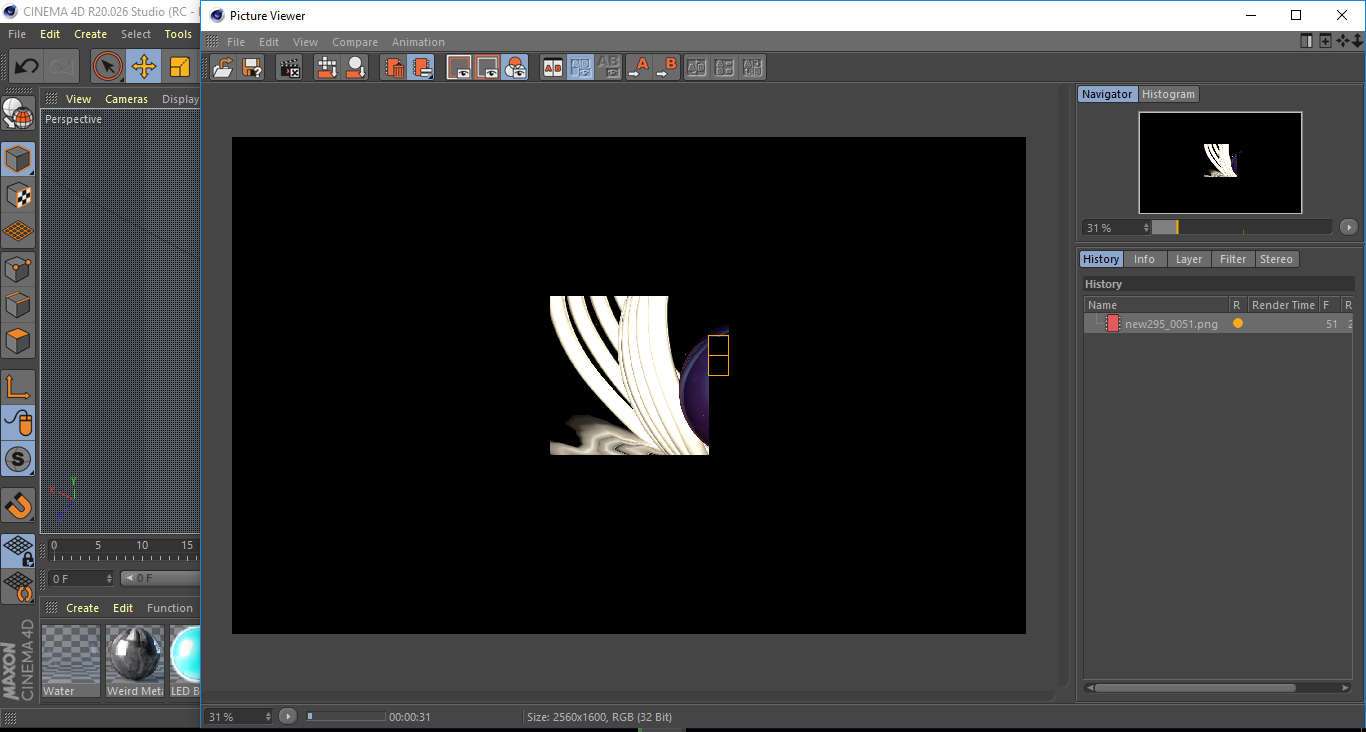Click the Render Time column header

[1283, 305]
